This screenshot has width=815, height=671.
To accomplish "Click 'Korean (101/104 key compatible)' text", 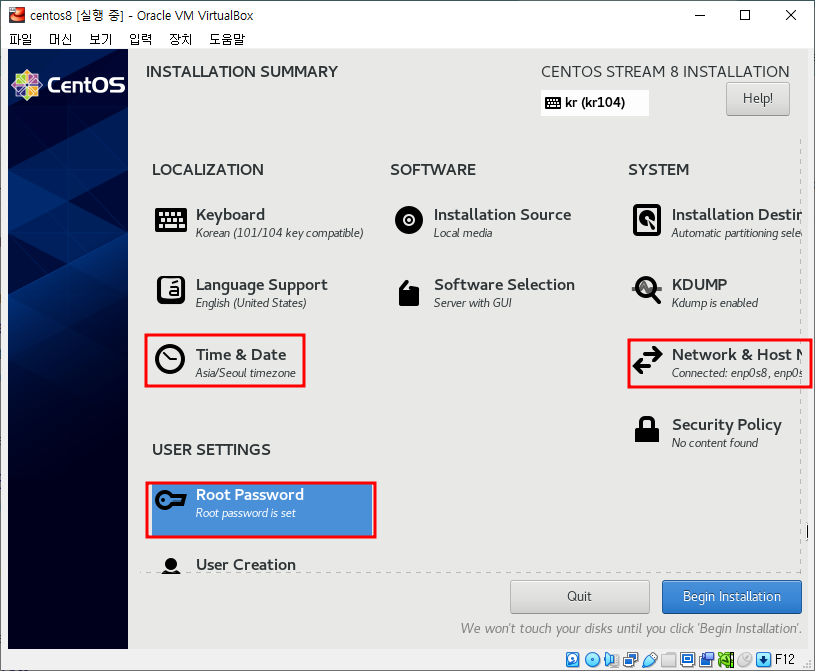I will tap(279, 233).
